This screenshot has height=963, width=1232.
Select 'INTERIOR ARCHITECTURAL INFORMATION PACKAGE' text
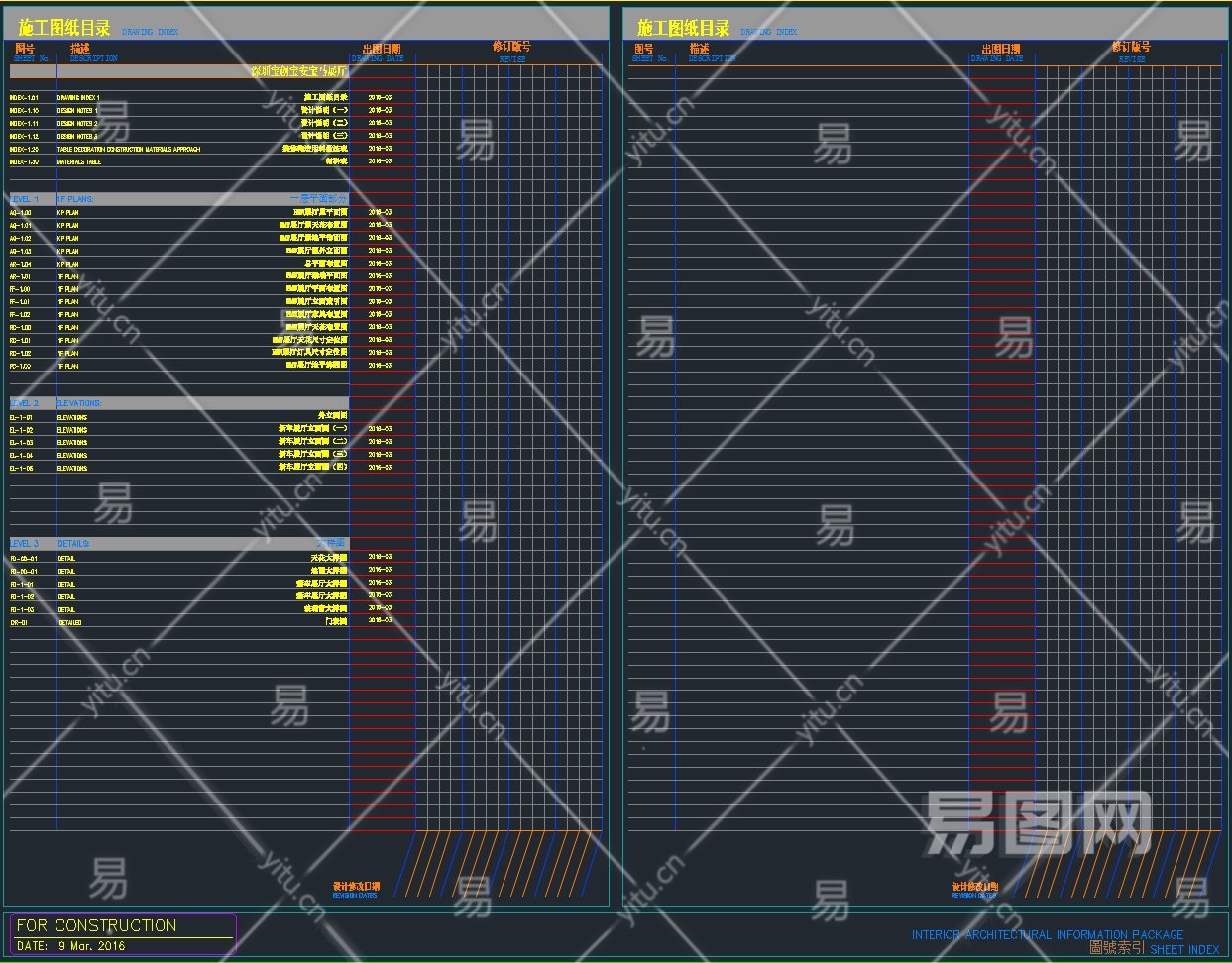[x=1048, y=934]
